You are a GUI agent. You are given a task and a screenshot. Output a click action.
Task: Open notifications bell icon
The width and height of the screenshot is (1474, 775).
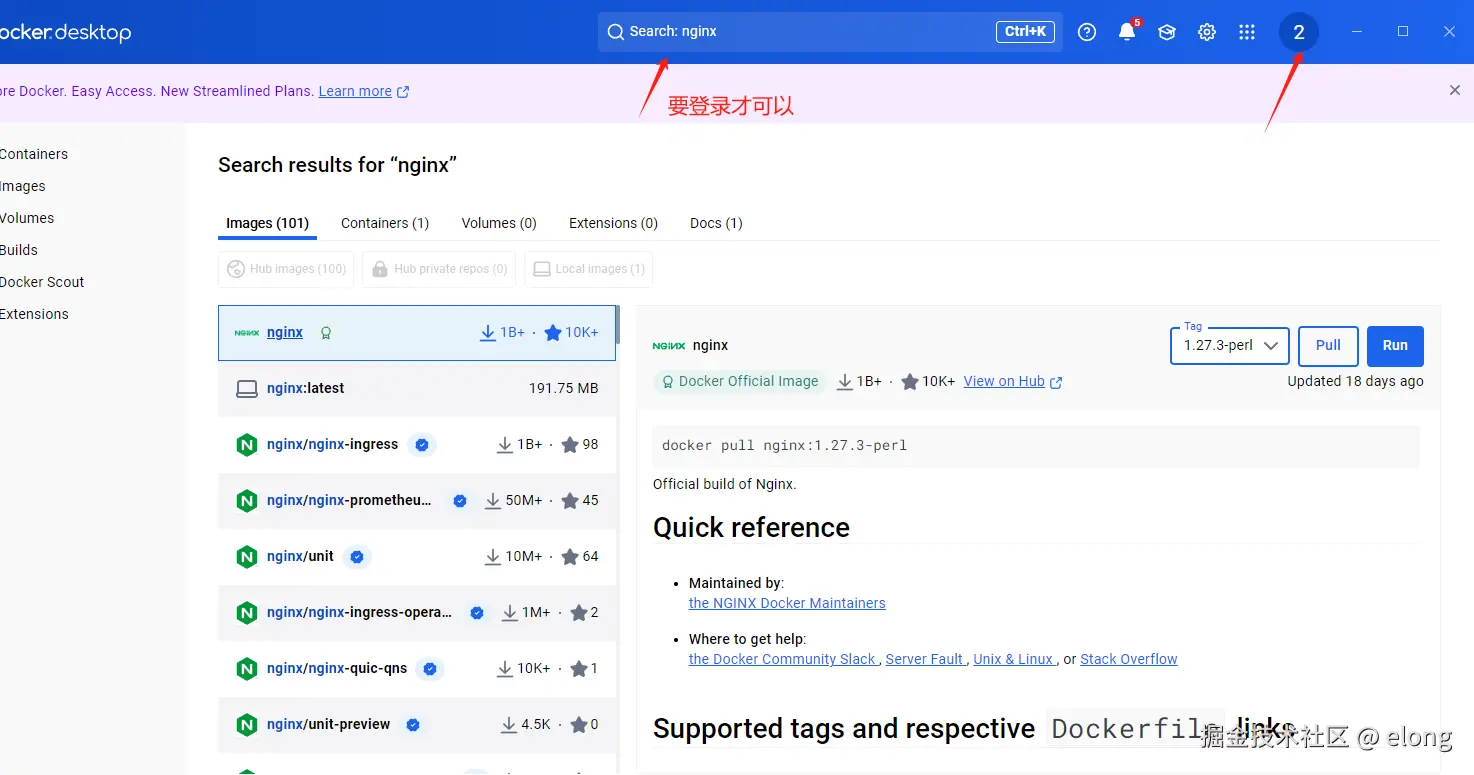[x=1127, y=32]
